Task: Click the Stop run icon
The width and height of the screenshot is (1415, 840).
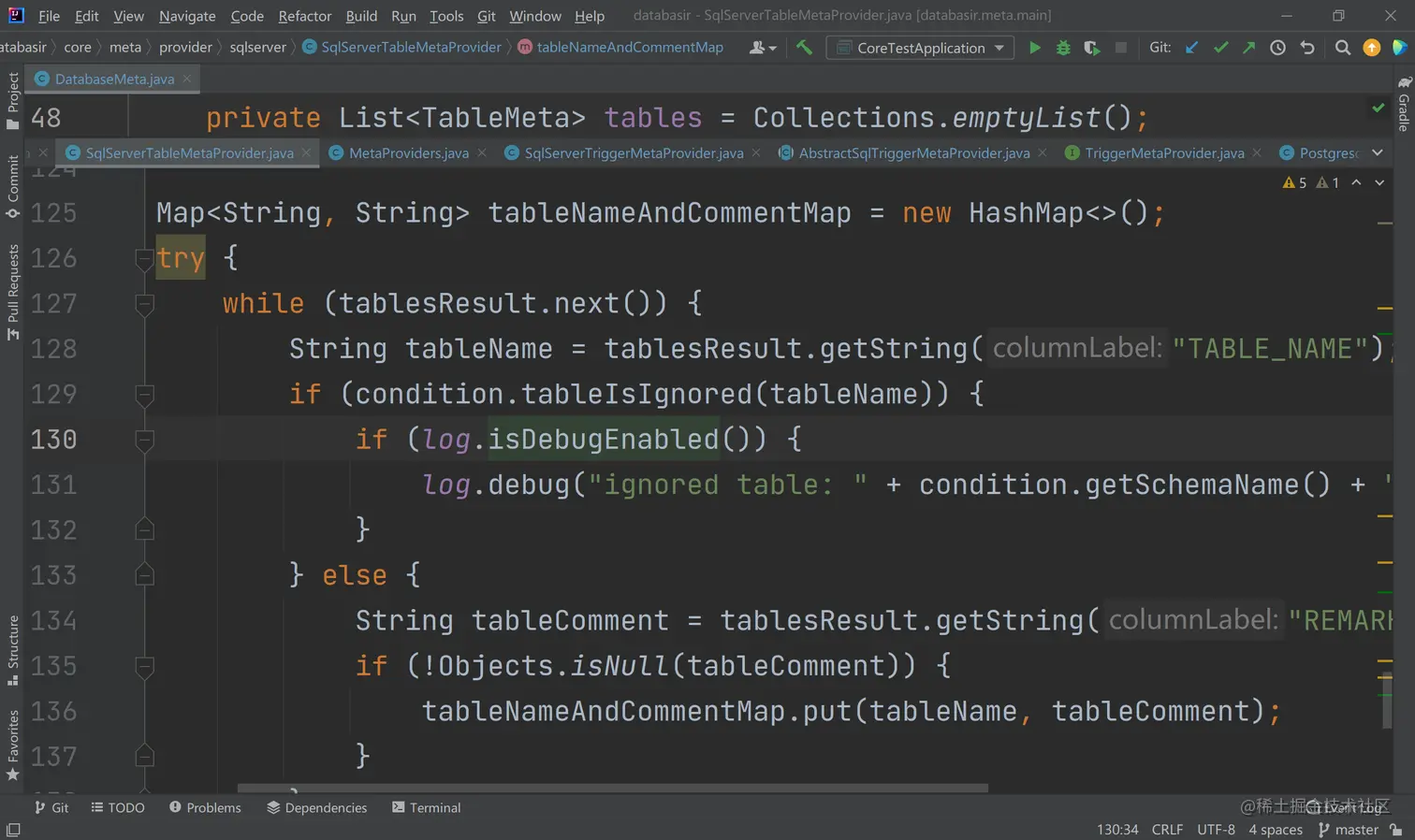Action: coord(1121,48)
